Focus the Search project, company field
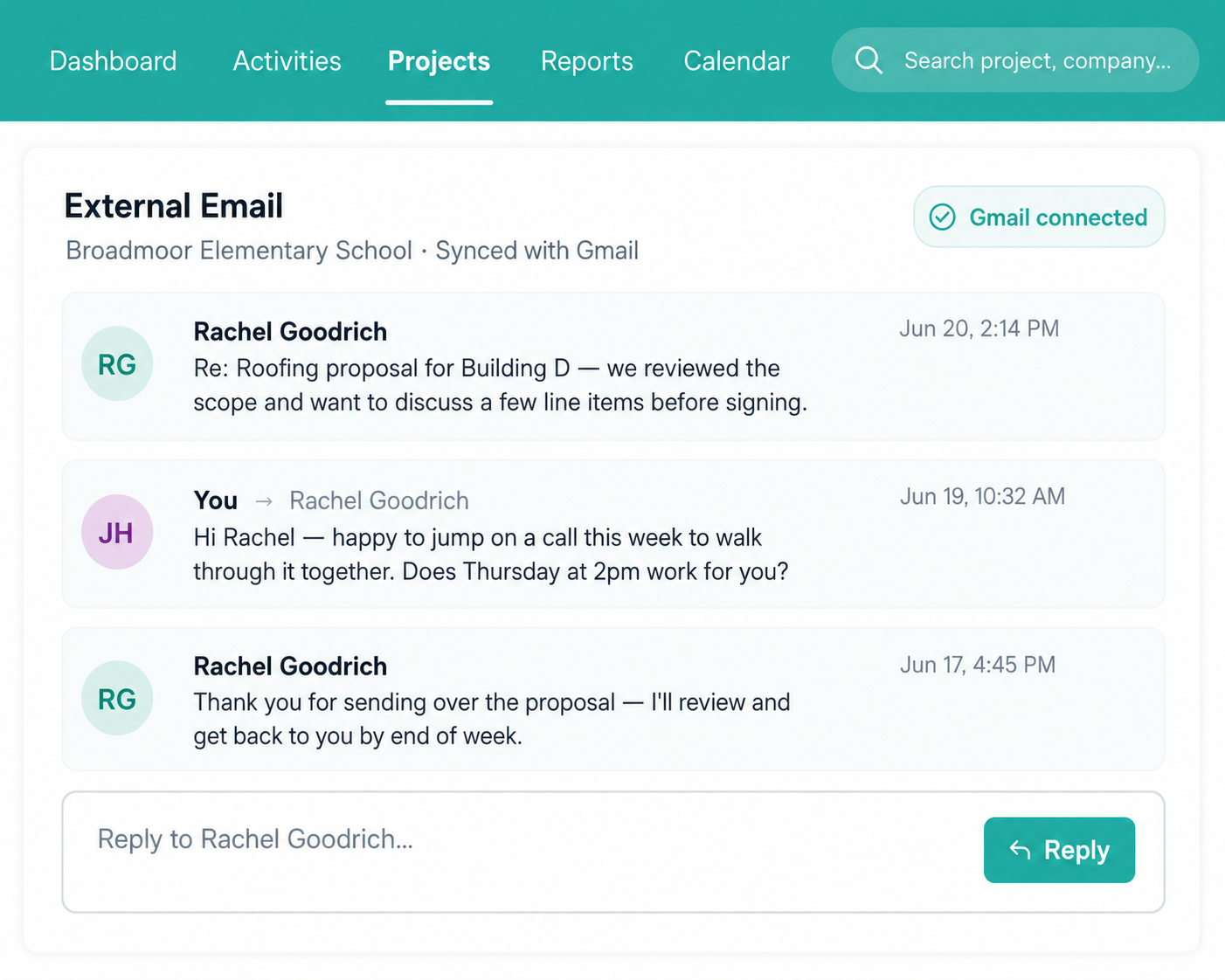The image size is (1225, 980). coord(1014,60)
